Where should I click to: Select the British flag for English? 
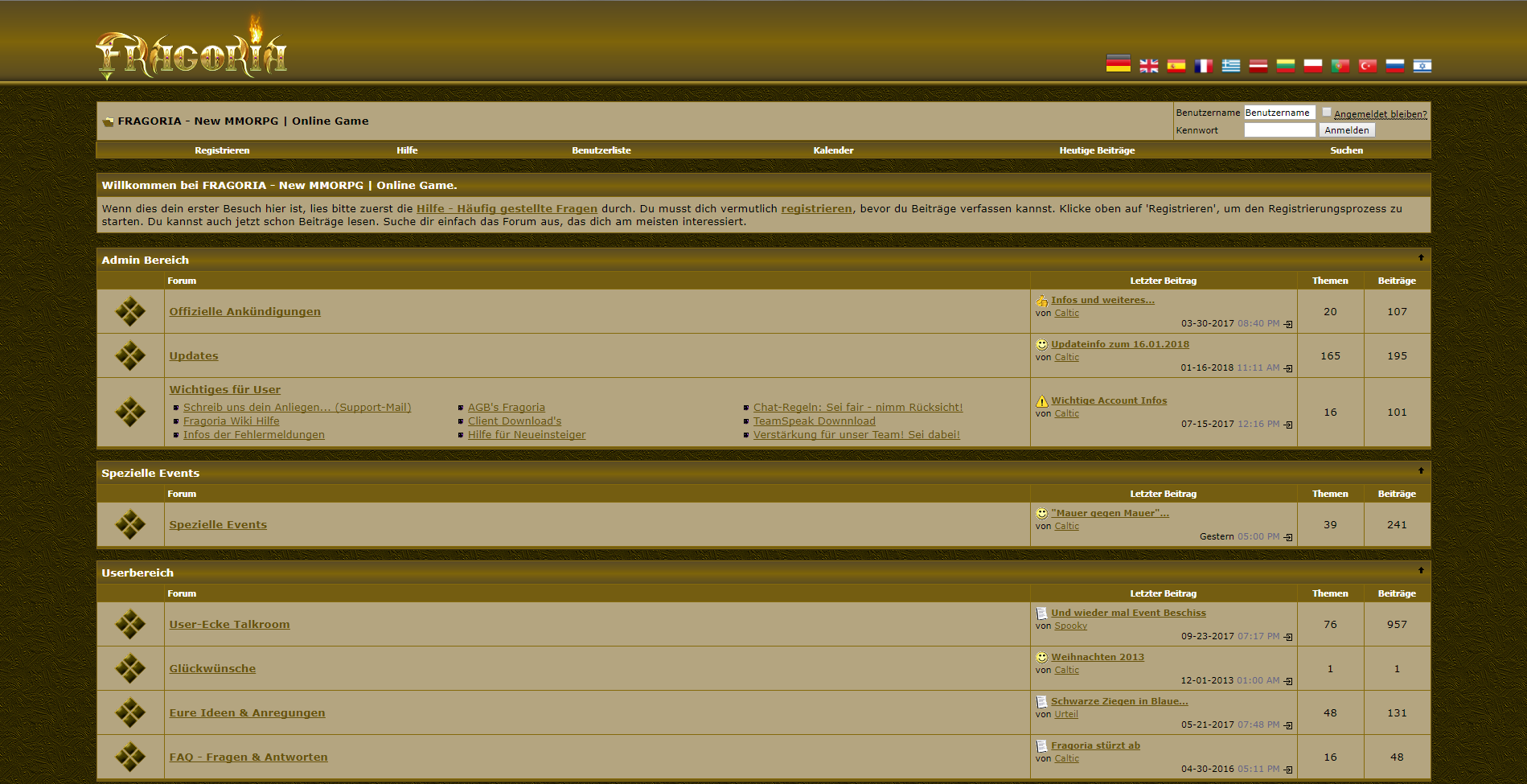pos(1149,66)
